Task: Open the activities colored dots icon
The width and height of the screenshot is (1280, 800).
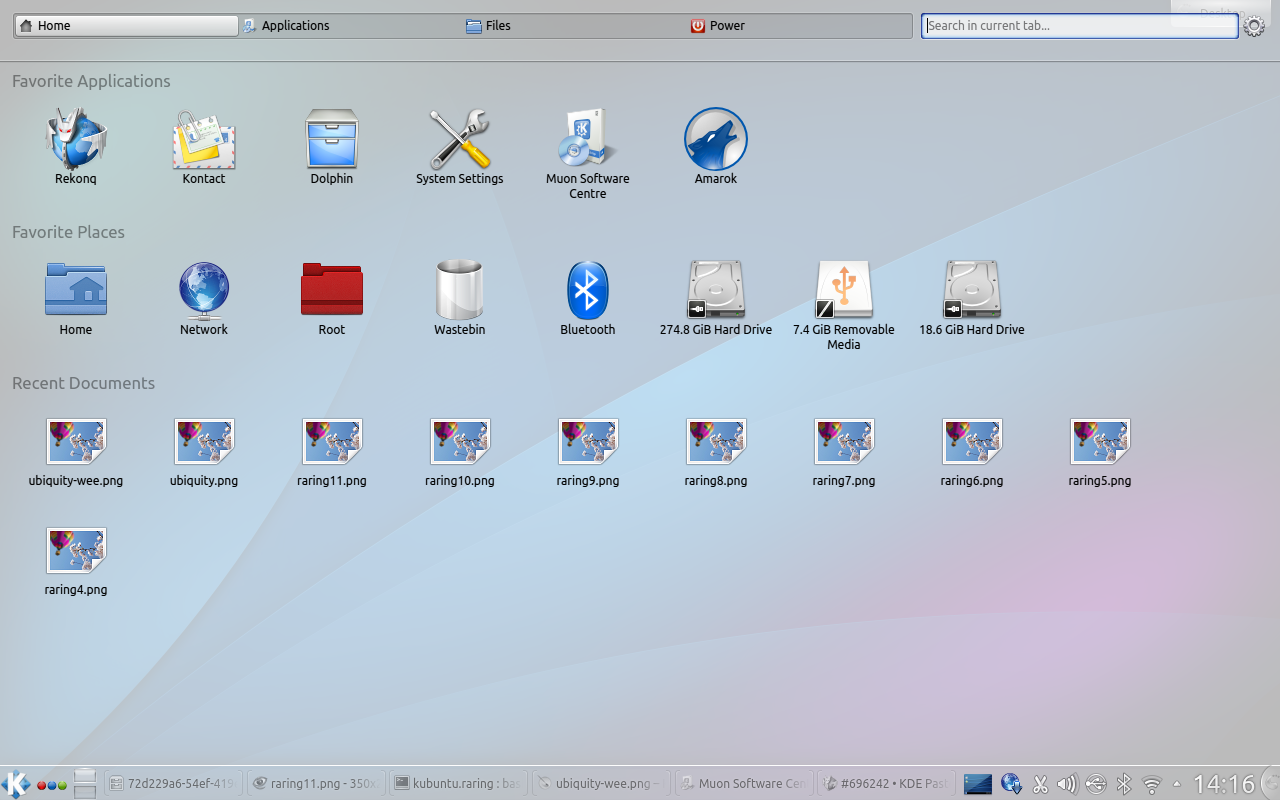Action: [52, 785]
